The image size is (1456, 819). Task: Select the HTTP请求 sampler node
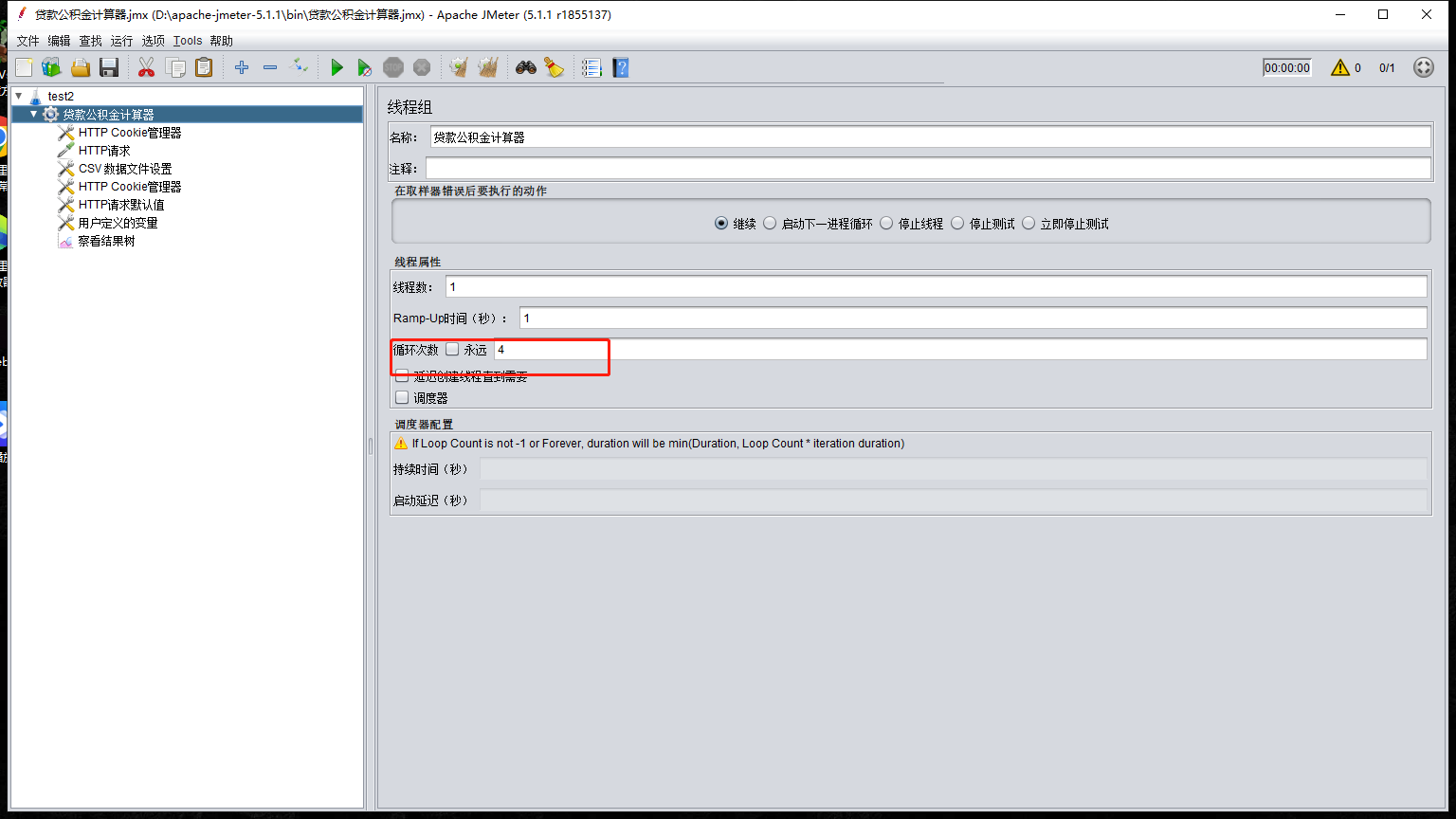pyautogui.click(x=104, y=151)
